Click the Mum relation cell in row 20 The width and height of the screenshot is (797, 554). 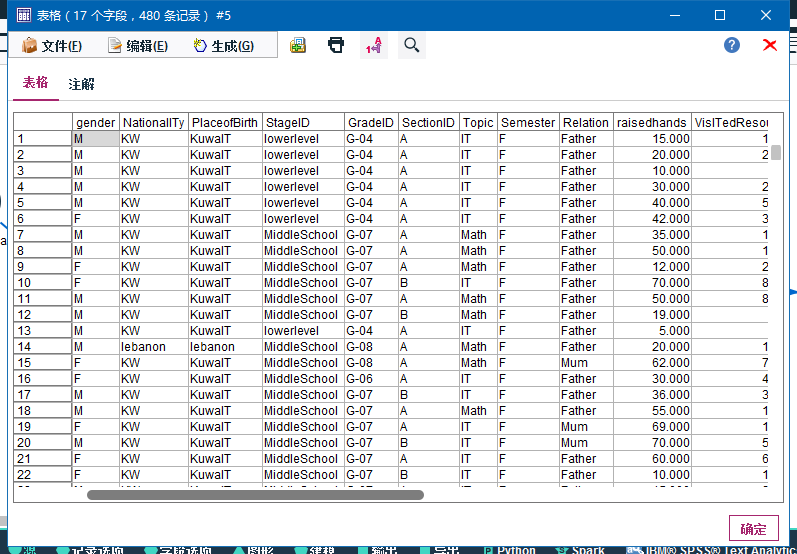click(x=586, y=443)
